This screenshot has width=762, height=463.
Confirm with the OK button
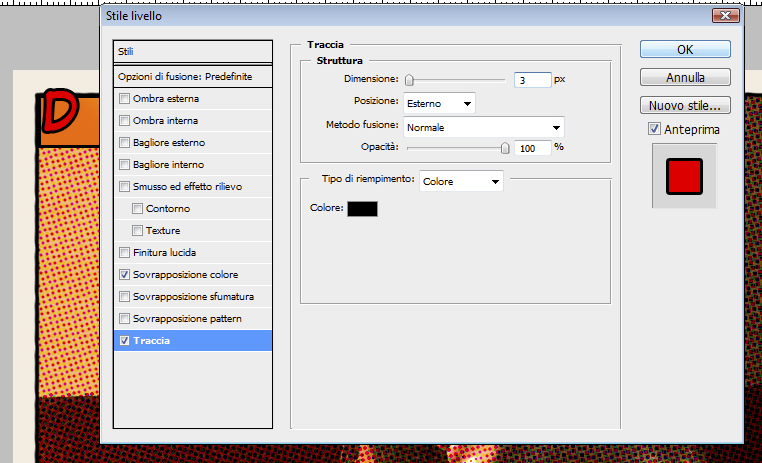[x=685, y=50]
